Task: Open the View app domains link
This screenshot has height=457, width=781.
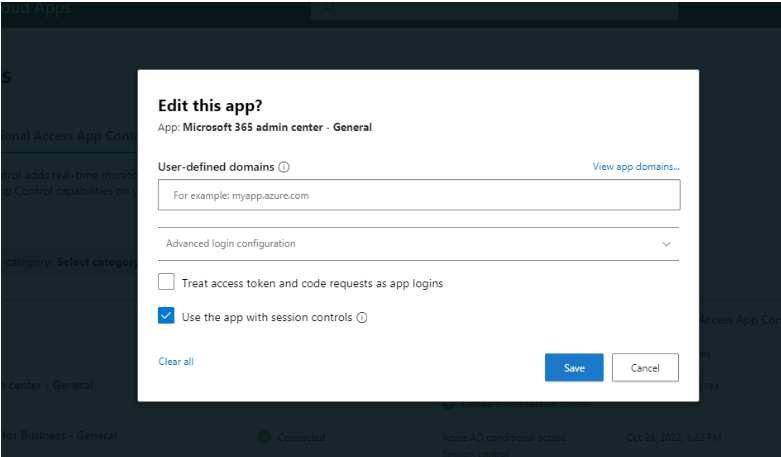Action: [x=636, y=167]
